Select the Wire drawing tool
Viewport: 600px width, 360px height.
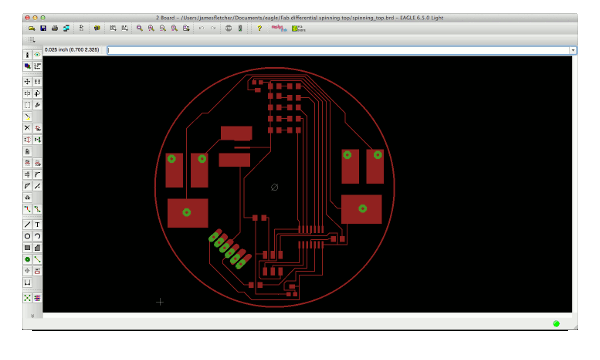coord(27,225)
